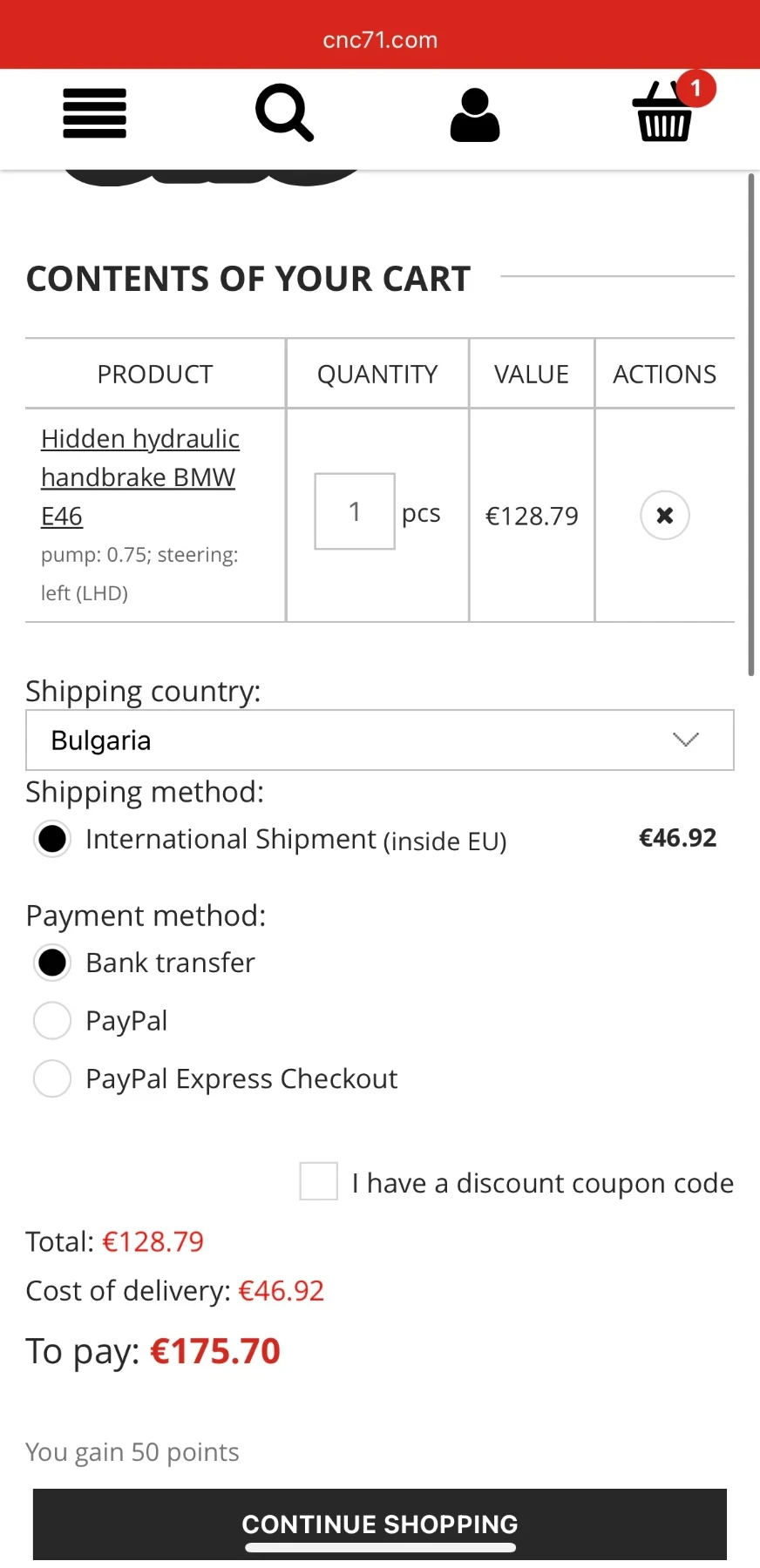Choose Bank transfer payment method
The height and width of the screenshot is (1568, 760).
(x=52, y=963)
